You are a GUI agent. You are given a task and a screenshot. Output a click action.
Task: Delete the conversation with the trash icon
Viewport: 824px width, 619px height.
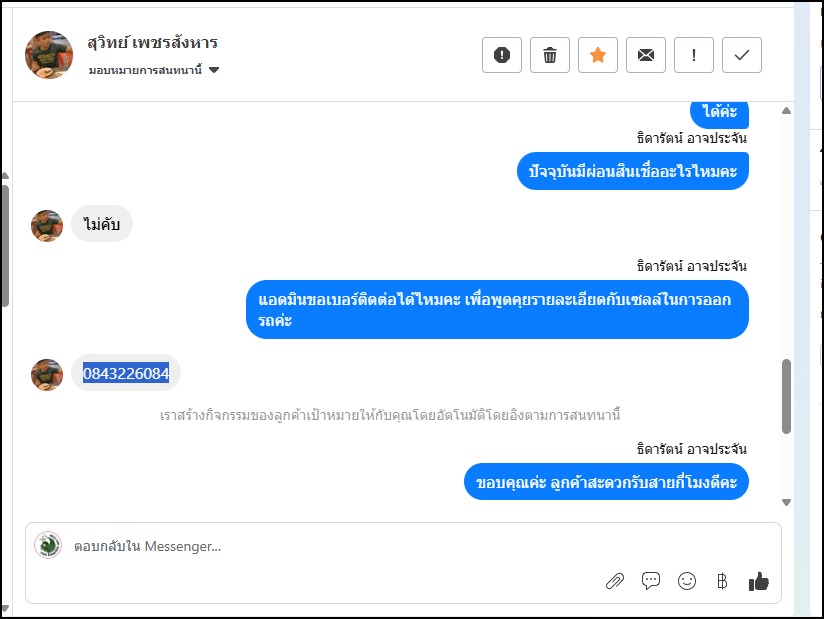(x=550, y=55)
